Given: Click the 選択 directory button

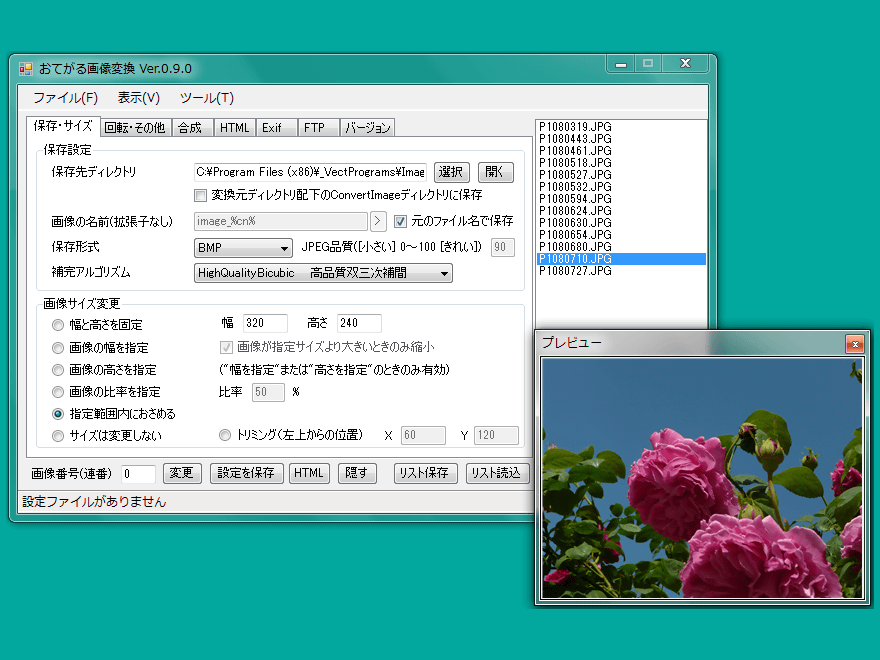Looking at the screenshot, I should pos(451,172).
